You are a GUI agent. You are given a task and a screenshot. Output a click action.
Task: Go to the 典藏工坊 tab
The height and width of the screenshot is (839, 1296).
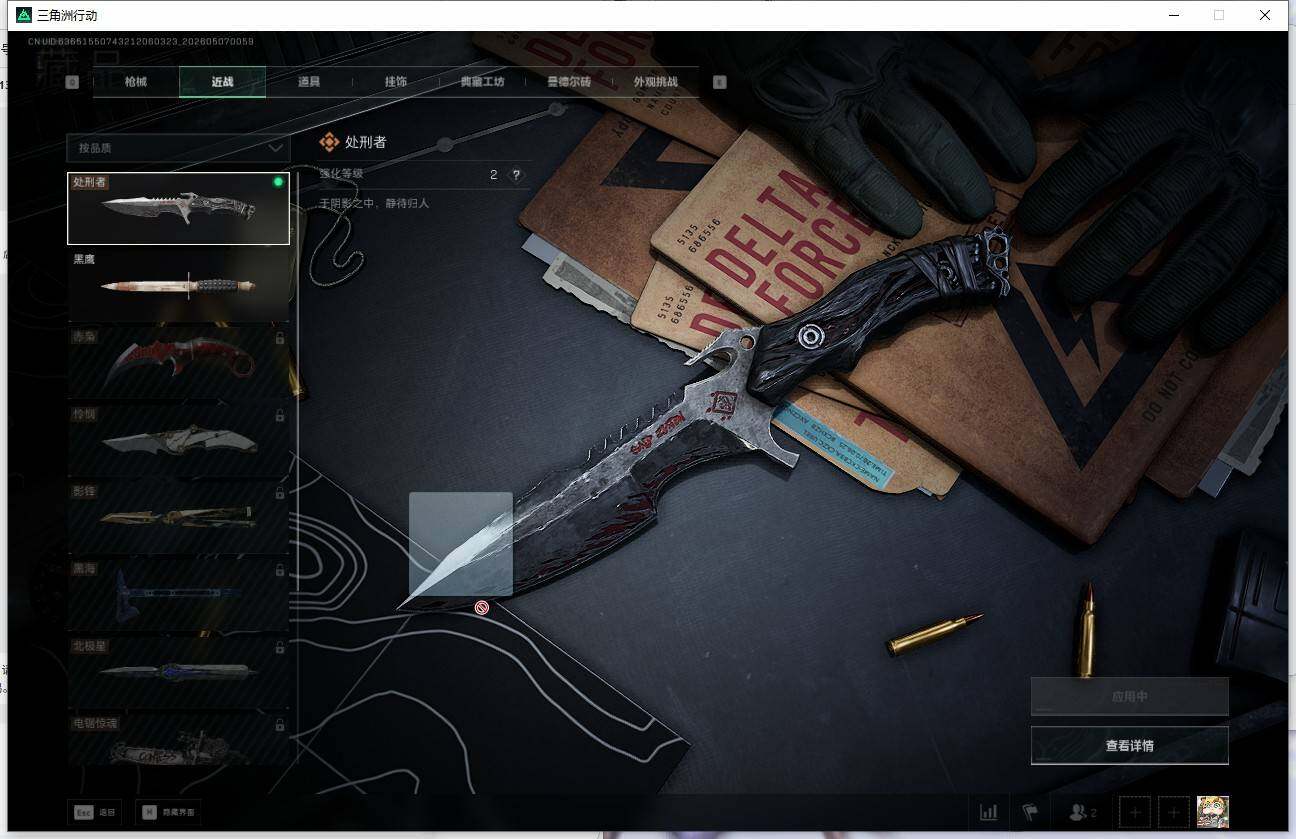tap(482, 82)
